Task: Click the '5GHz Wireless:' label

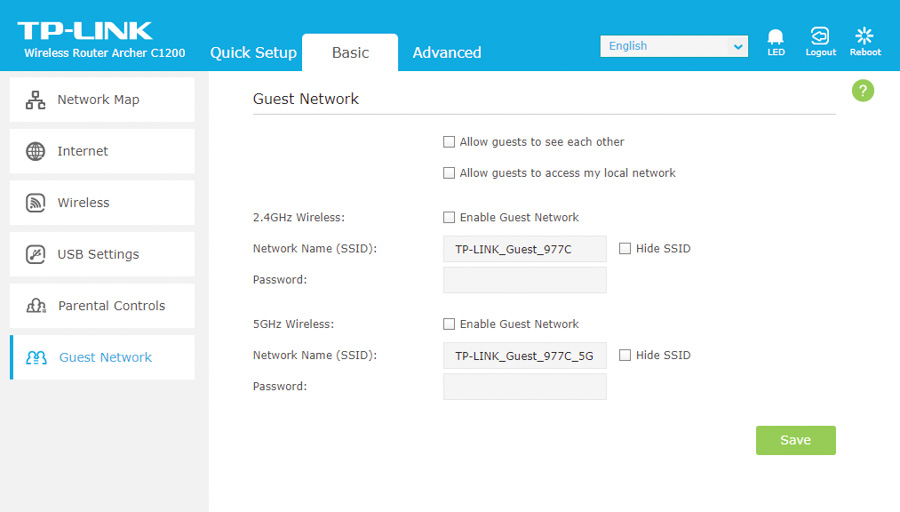Action: [x=293, y=324]
